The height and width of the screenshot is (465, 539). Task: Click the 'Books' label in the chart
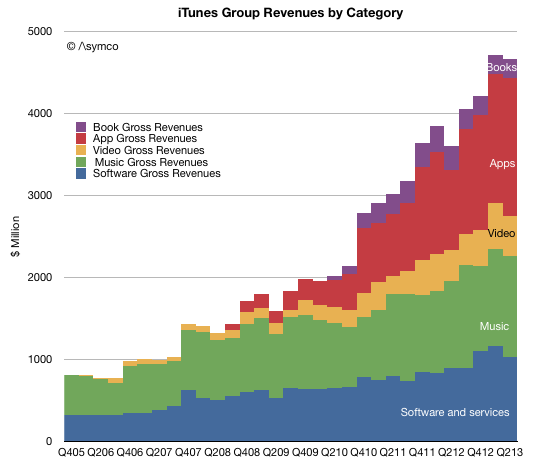(502, 67)
